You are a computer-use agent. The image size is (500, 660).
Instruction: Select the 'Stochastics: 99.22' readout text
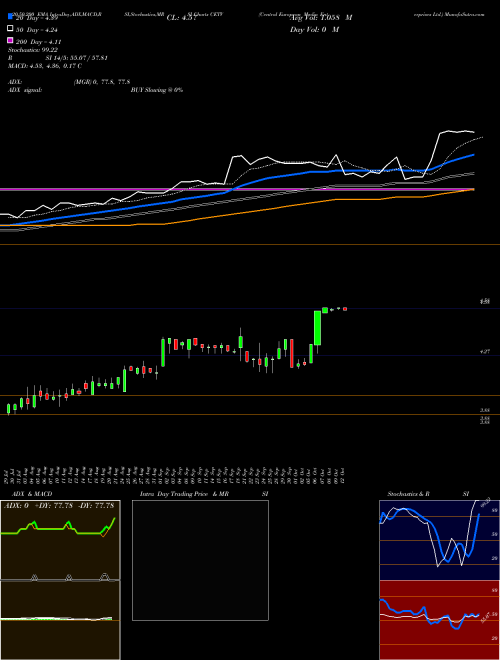pos(33,50)
